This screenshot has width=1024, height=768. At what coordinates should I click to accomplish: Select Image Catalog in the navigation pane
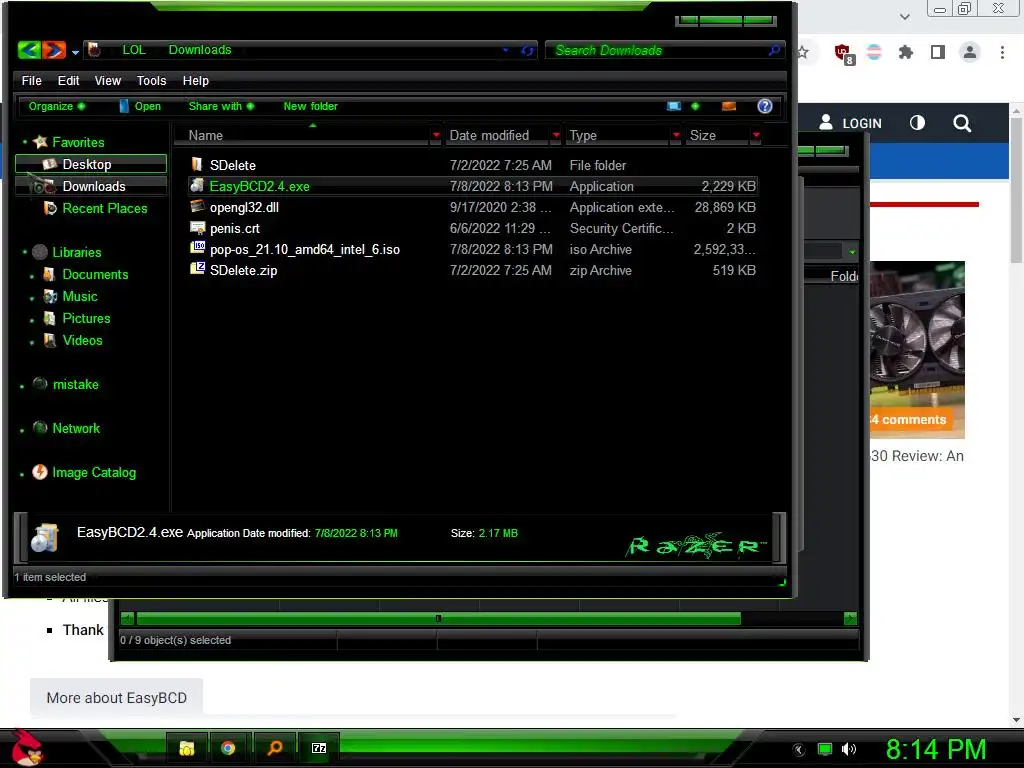94,472
